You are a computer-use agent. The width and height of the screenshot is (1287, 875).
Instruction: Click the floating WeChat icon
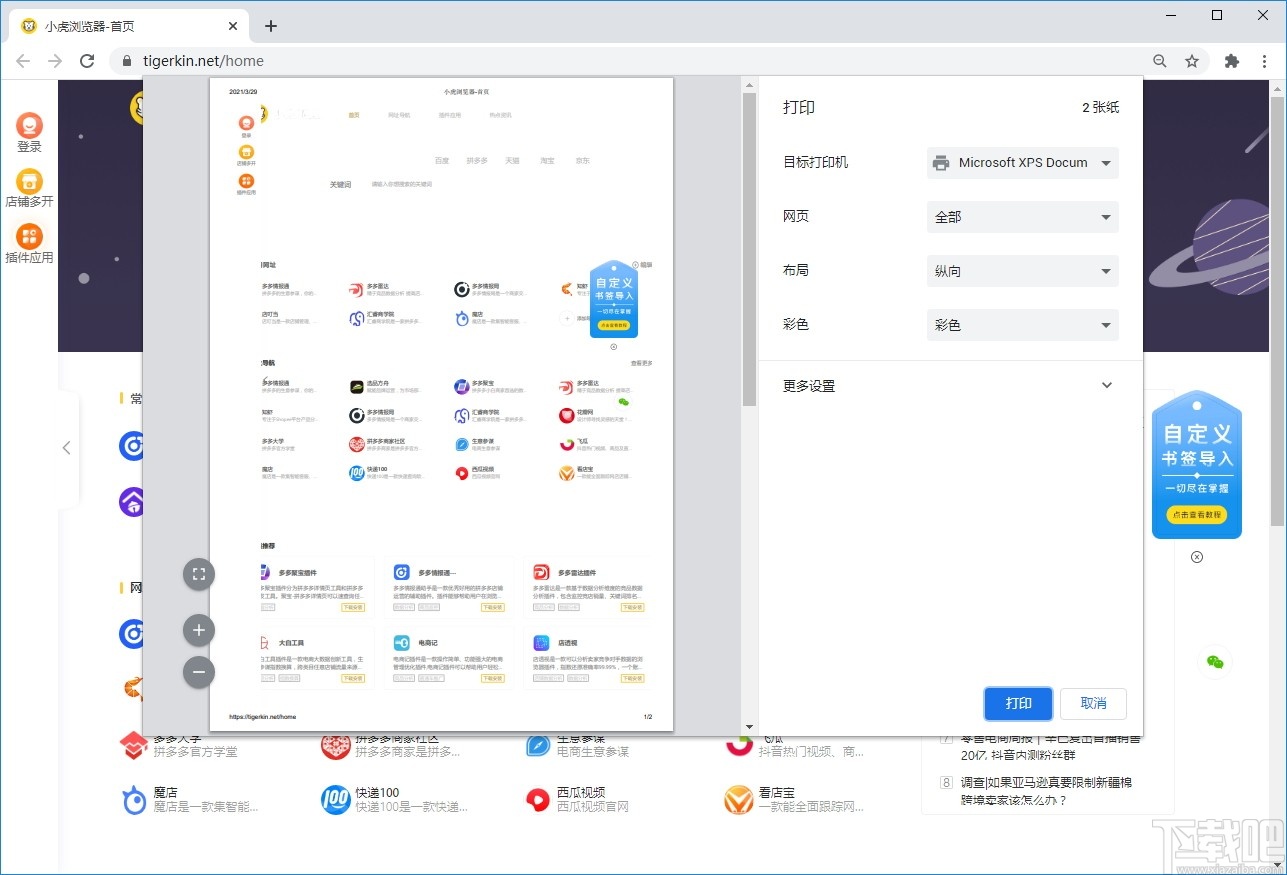pos(1215,660)
